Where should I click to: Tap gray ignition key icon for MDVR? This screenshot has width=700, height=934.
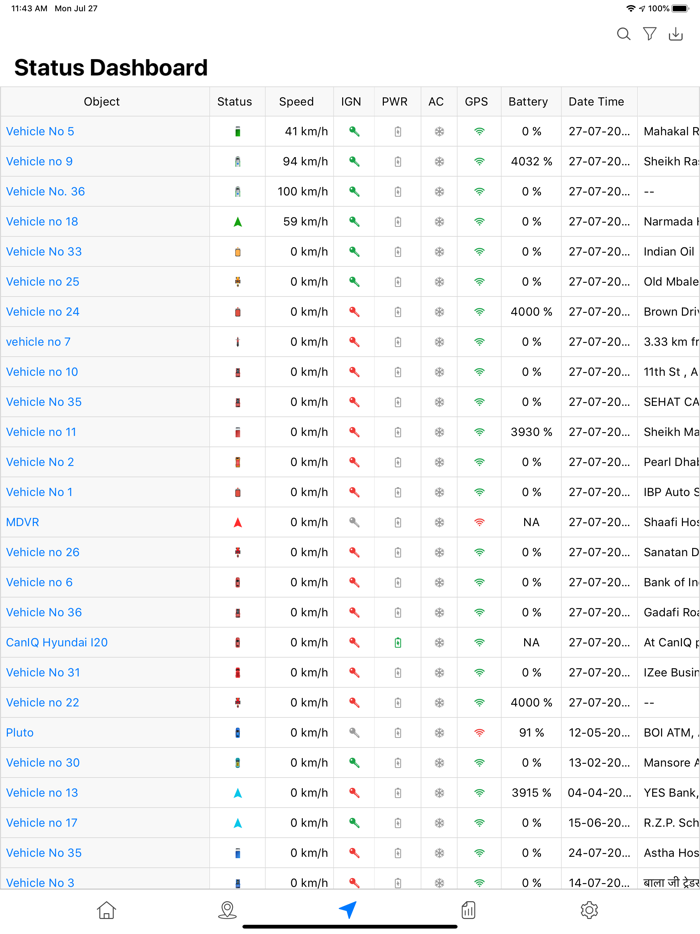354,522
